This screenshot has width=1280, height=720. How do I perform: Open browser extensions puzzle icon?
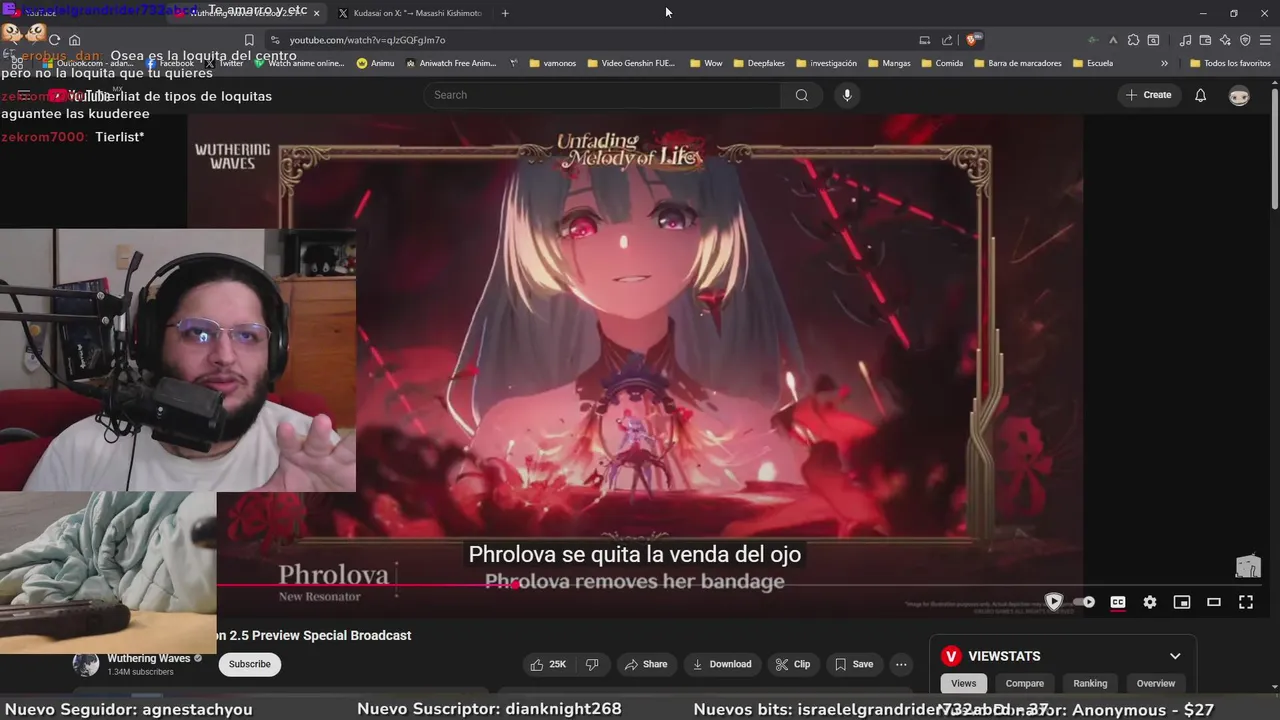pos(1133,40)
